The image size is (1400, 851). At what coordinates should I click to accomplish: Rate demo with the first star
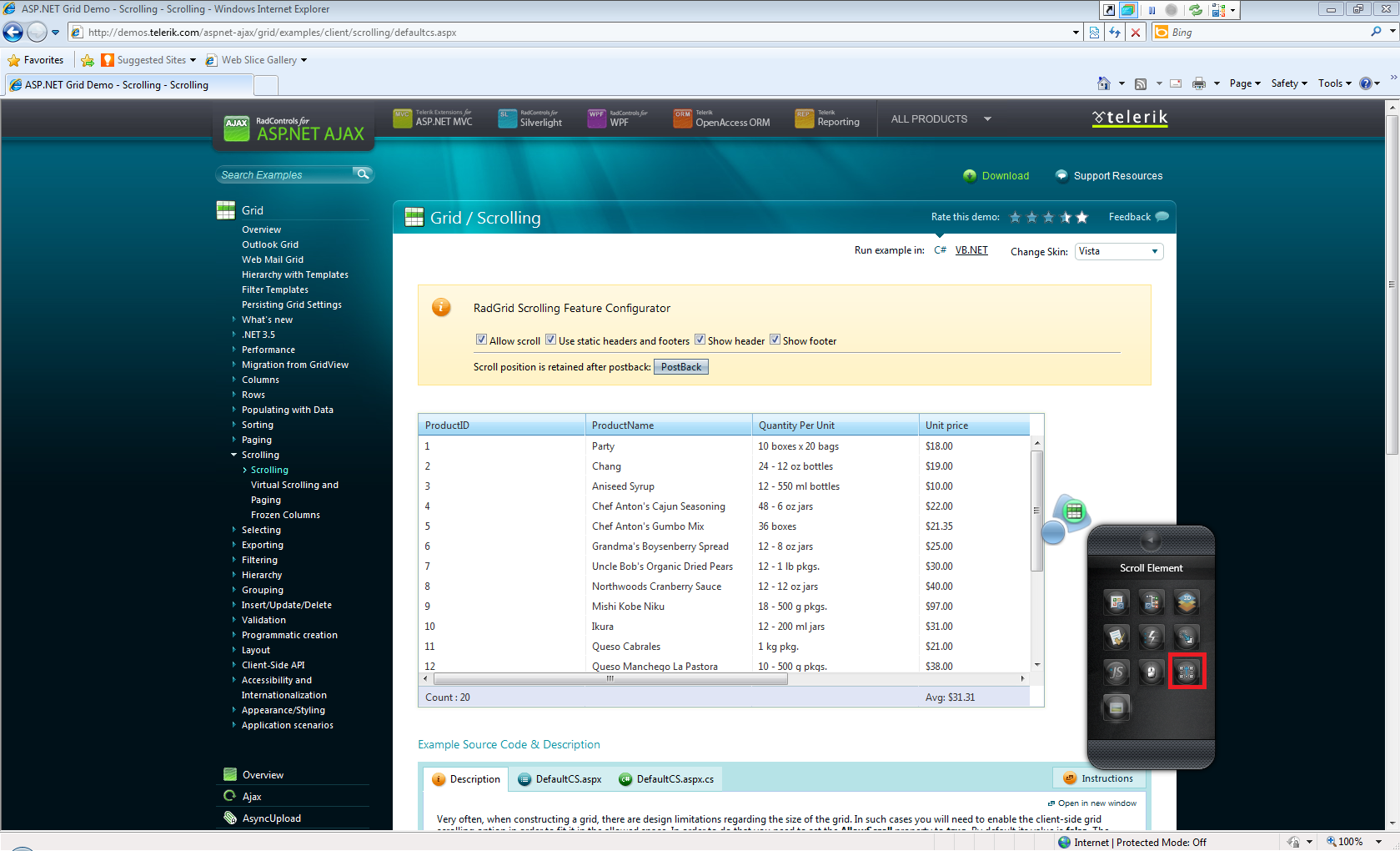click(1015, 218)
